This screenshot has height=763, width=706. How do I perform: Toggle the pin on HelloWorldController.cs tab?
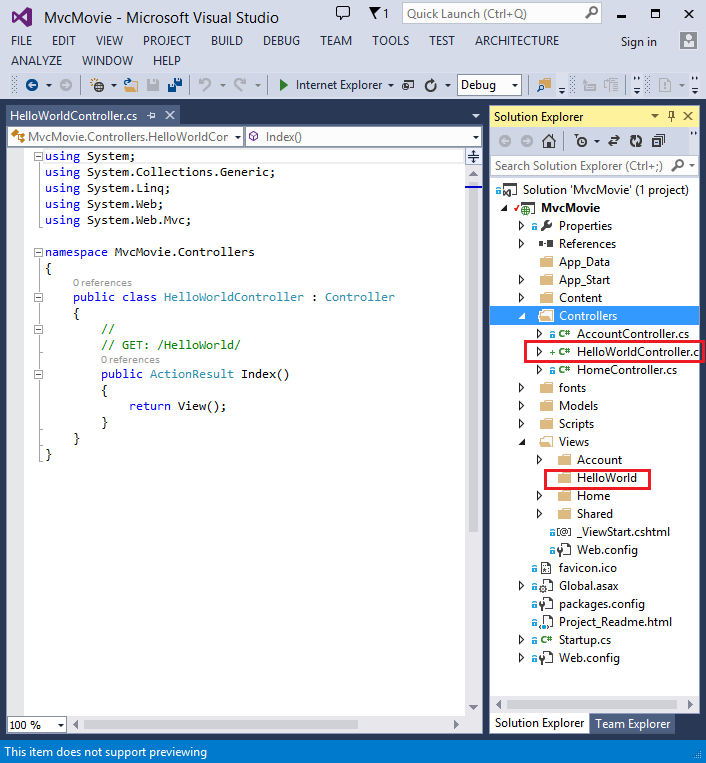click(151, 116)
